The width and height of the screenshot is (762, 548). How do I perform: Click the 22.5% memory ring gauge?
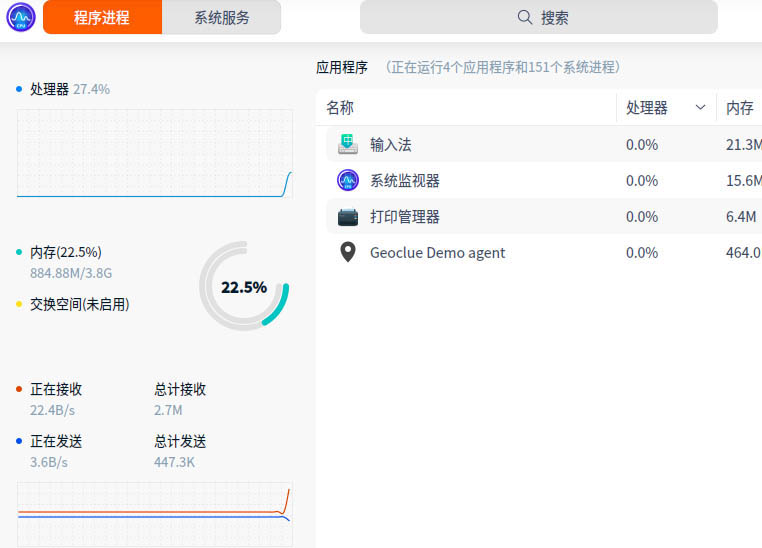pyautogui.click(x=244, y=287)
